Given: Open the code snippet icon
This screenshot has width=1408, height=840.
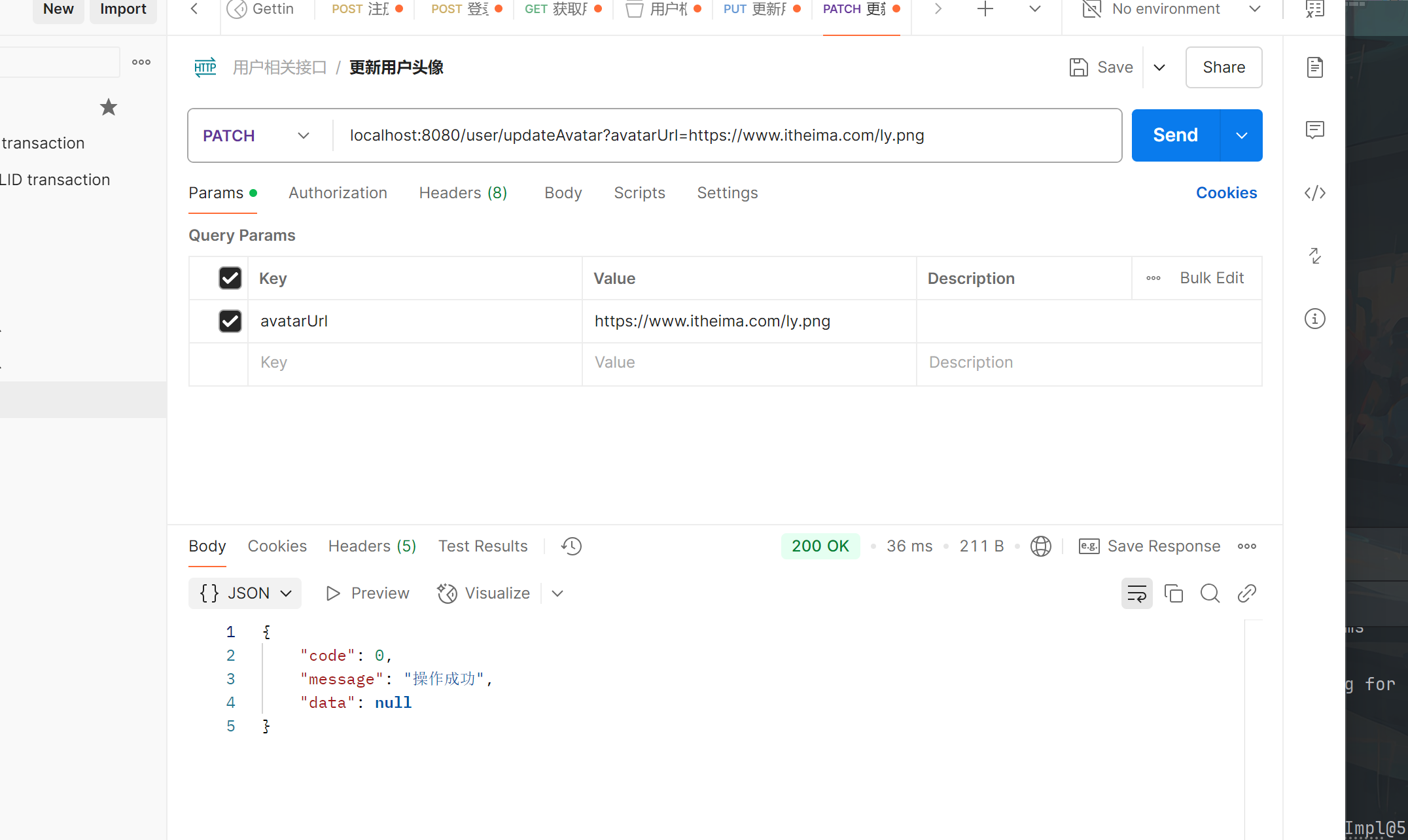Looking at the screenshot, I should (x=1314, y=193).
